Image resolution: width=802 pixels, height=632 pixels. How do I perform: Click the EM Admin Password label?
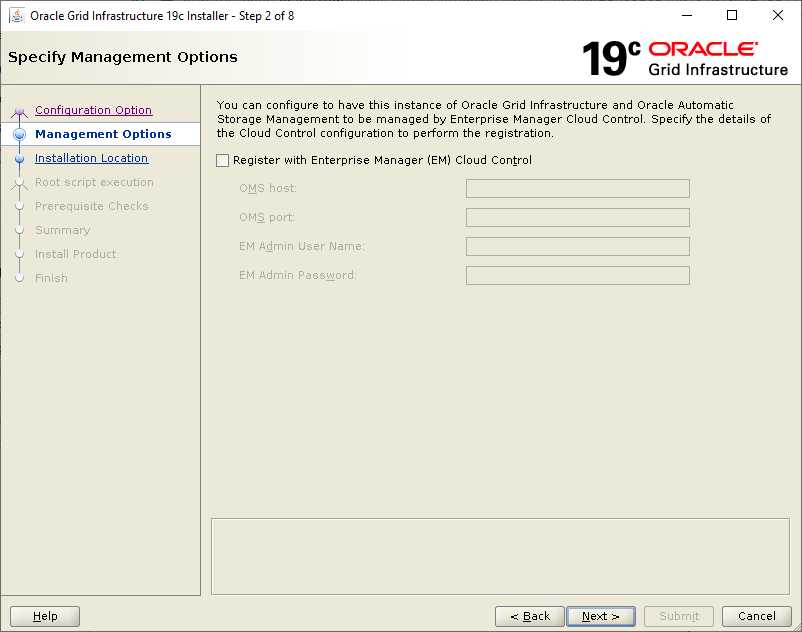tap(297, 275)
